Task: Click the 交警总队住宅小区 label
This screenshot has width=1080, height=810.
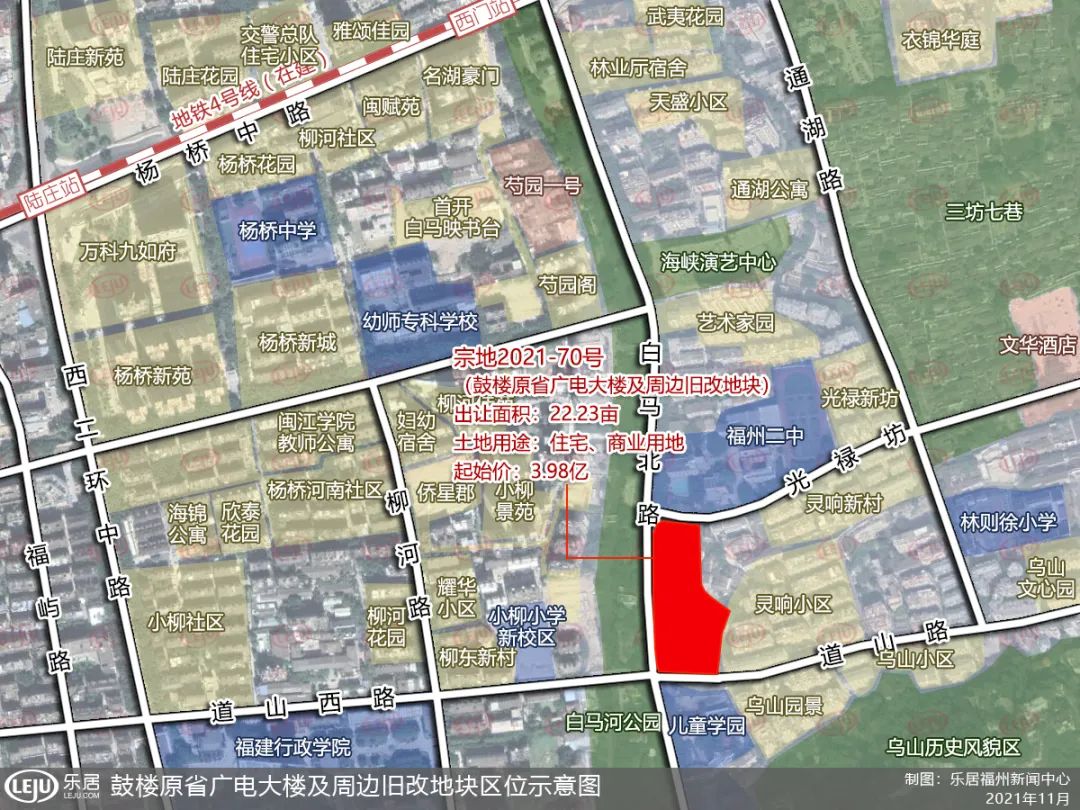Action: (280, 44)
